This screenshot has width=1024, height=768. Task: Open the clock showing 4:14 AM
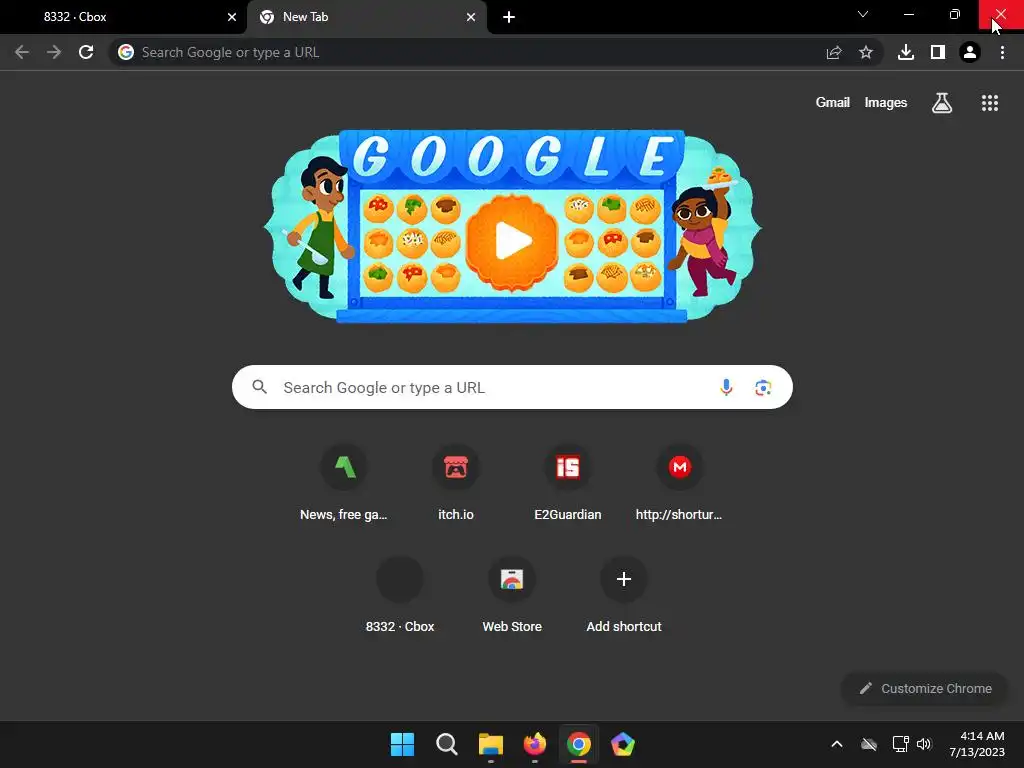[977, 744]
